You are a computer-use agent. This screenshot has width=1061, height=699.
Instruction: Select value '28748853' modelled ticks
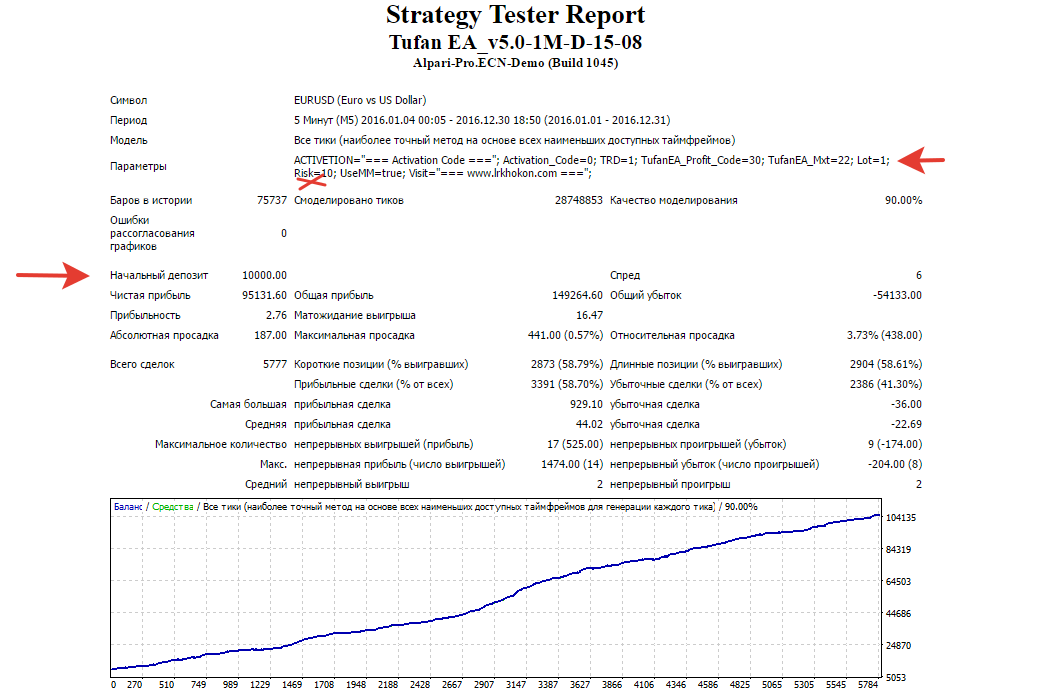[x=579, y=200]
